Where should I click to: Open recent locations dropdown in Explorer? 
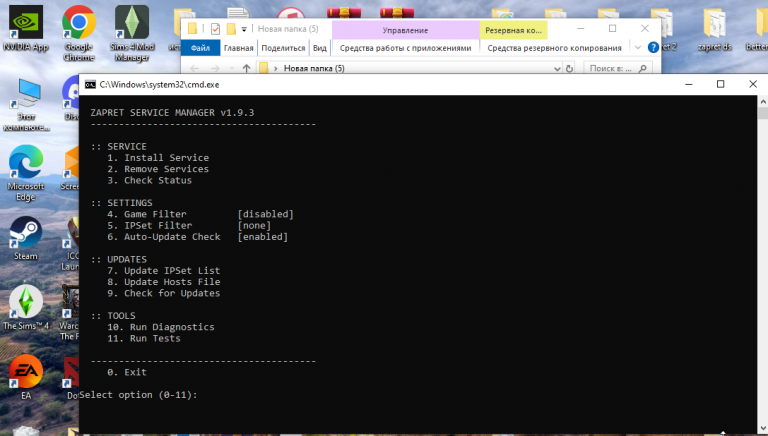tap(232, 69)
